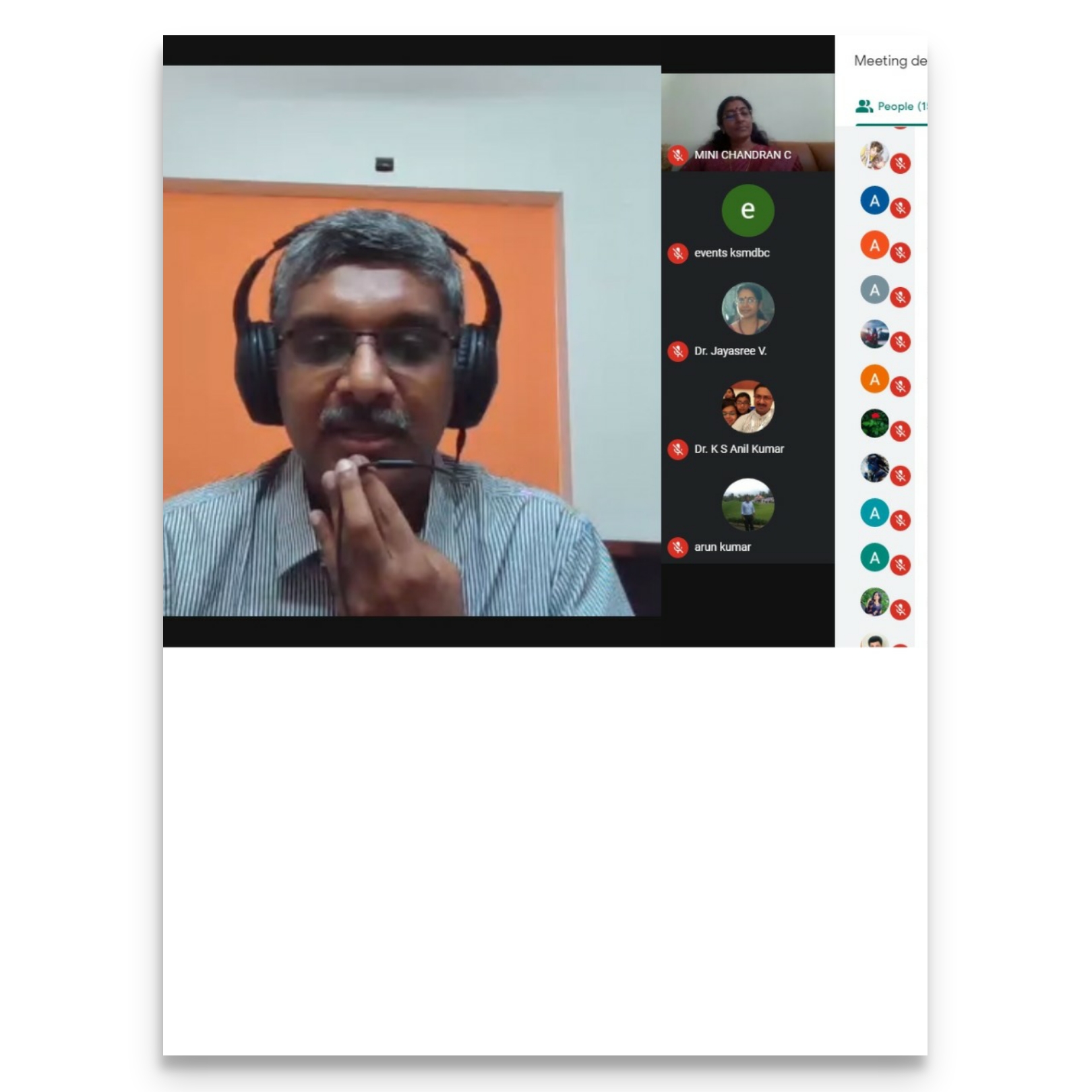Click Dr. Jayasree V. profile picture

[x=748, y=309]
